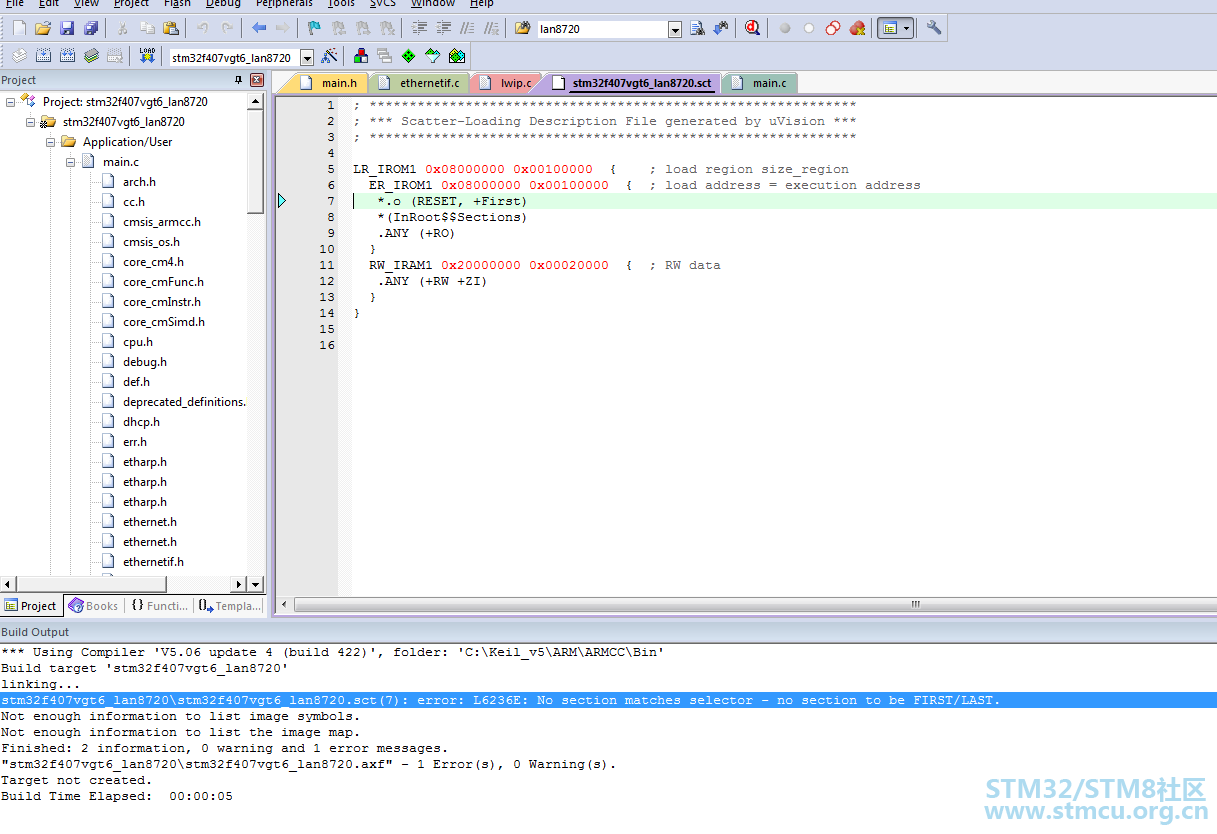
Task: Start debug session with red d icon
Action: pyautogui.click(x=752, y=29)
